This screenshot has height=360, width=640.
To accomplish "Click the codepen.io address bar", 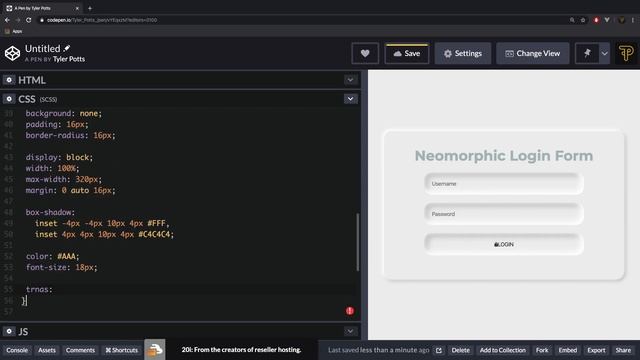I will coord(302,20).
